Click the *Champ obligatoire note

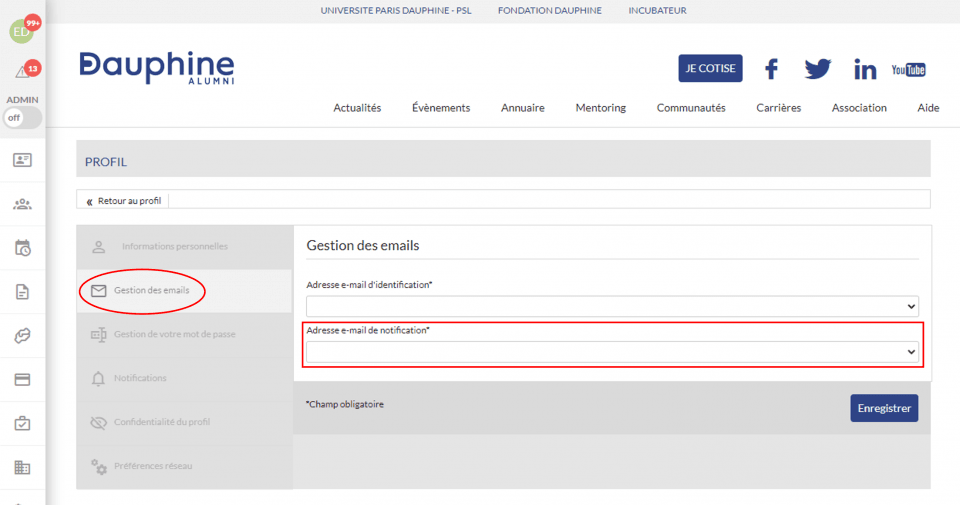(345, 404)
